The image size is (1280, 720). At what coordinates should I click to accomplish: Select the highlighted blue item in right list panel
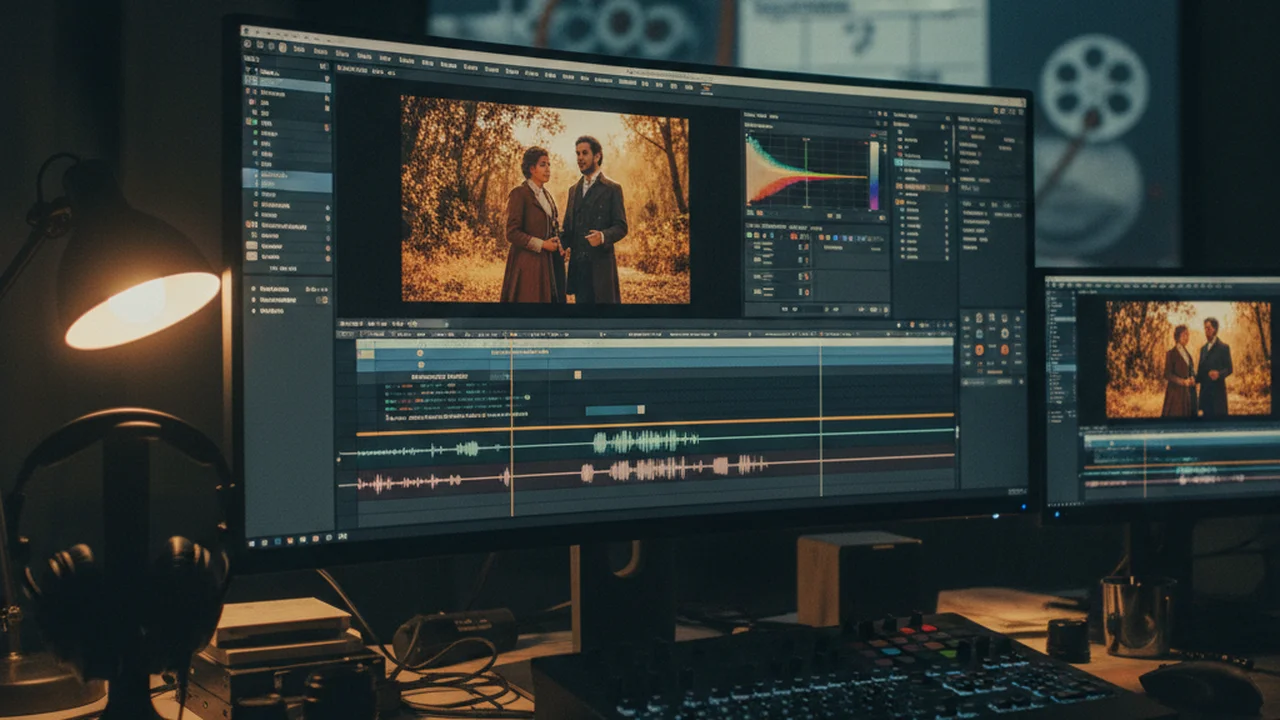(922, 163)
